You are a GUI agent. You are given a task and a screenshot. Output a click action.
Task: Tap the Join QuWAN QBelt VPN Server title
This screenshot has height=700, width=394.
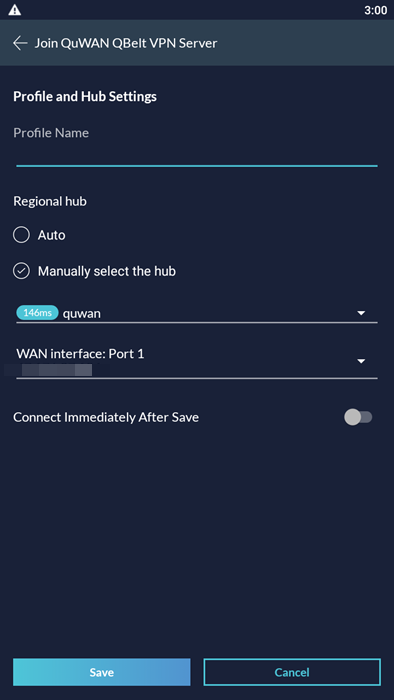tap(126, 43)
